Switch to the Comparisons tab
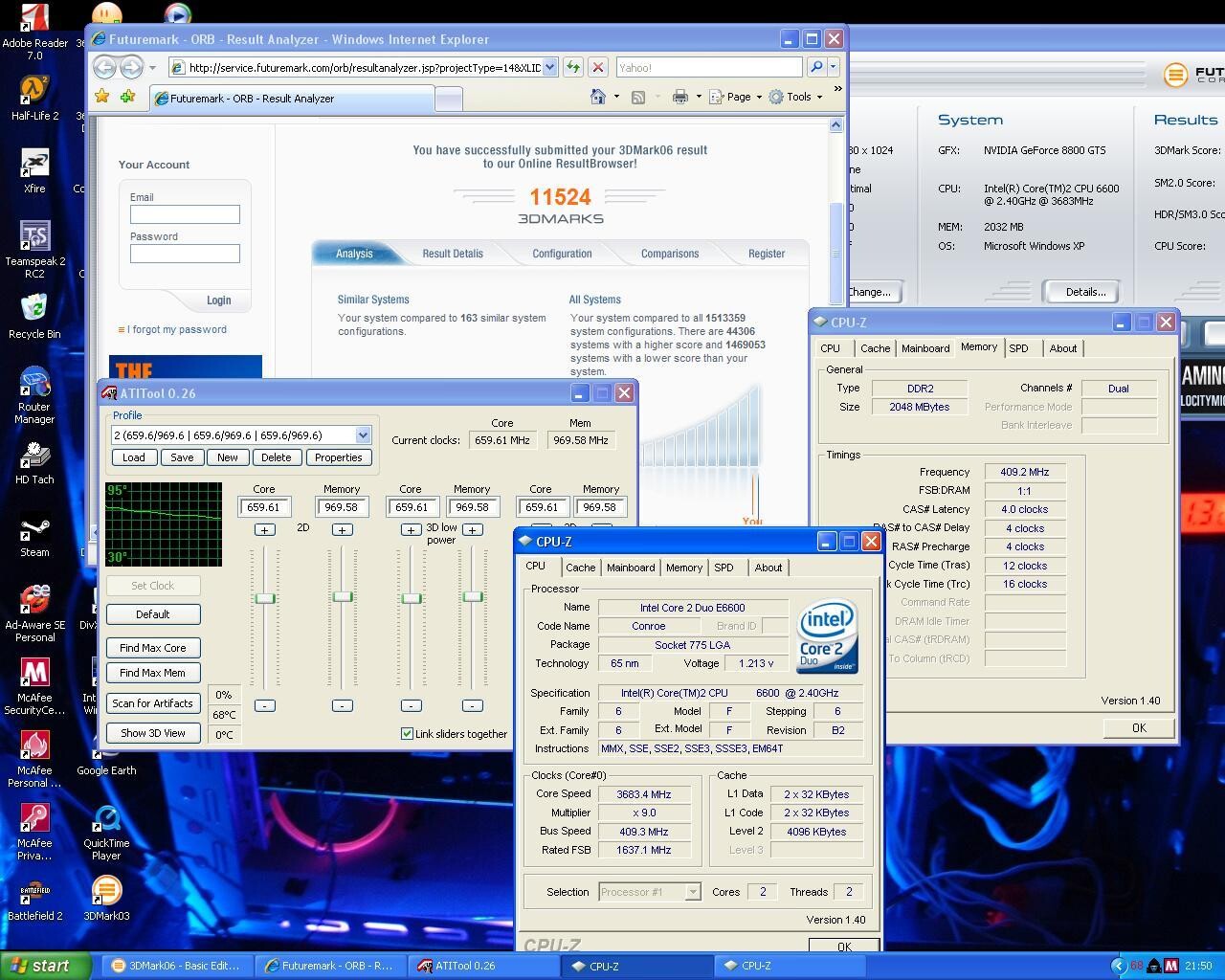Viewport: 1225px width, 980px height. (670, 254)
